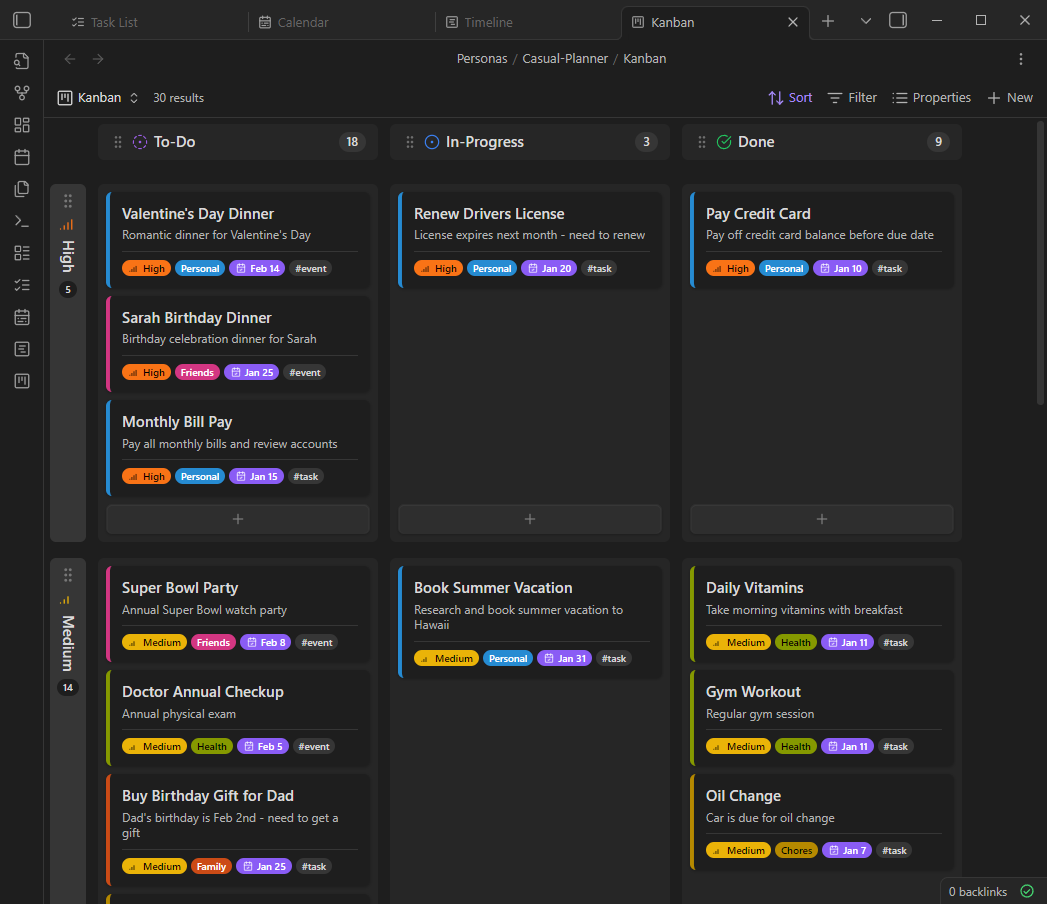This screenshot has height=904, width=1047.
Task: Open the Properties panel control
Action: (x=931, y=97)
